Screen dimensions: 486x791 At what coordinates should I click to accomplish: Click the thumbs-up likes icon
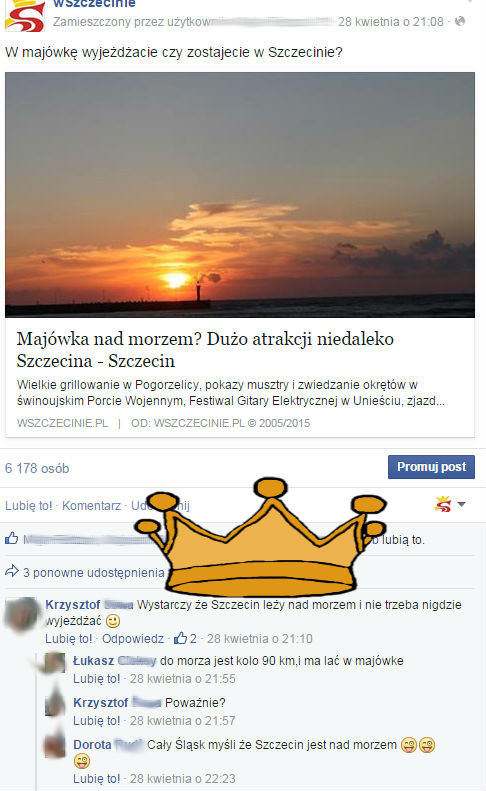tap(12, 538)
